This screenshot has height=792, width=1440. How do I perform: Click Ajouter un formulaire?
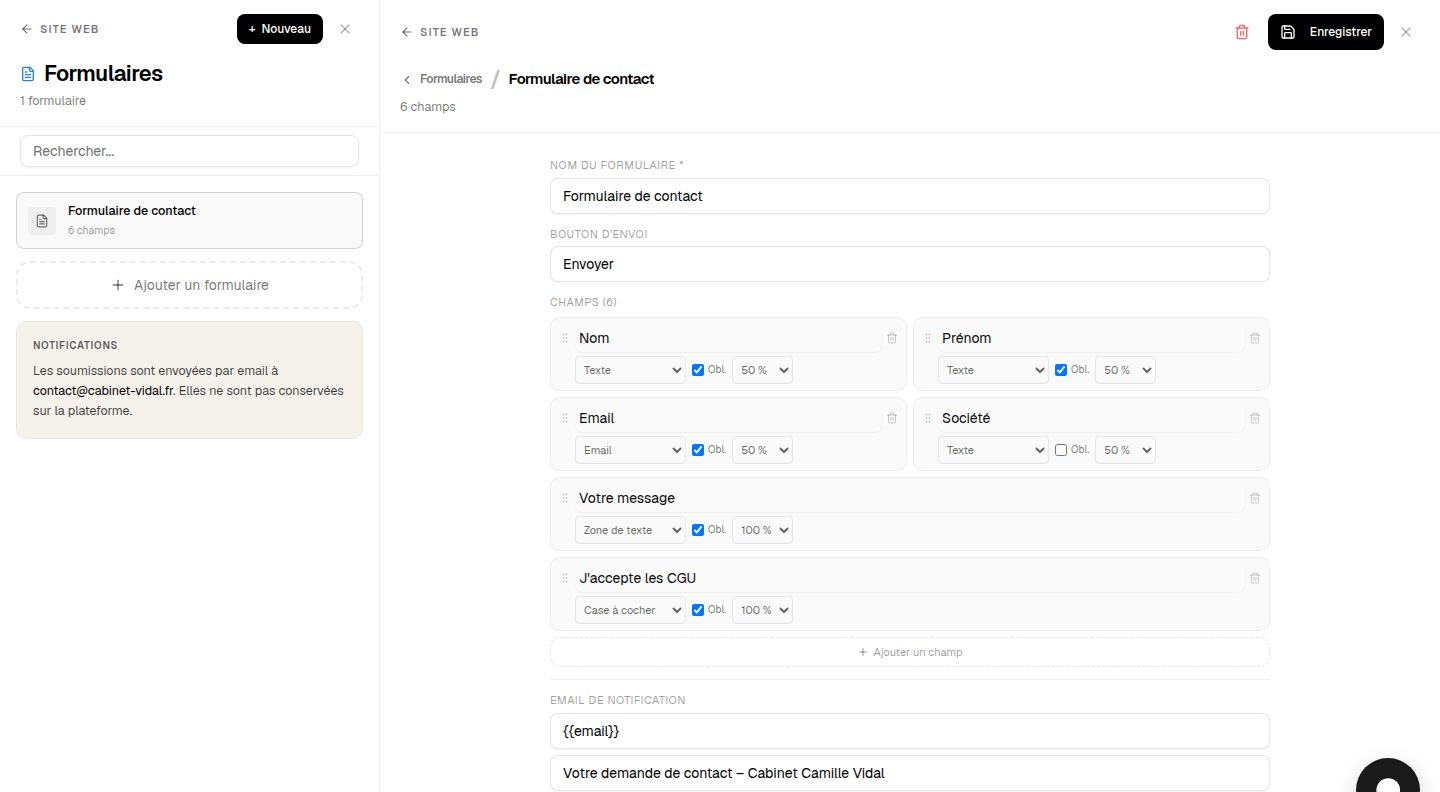[x=189, y=285]
